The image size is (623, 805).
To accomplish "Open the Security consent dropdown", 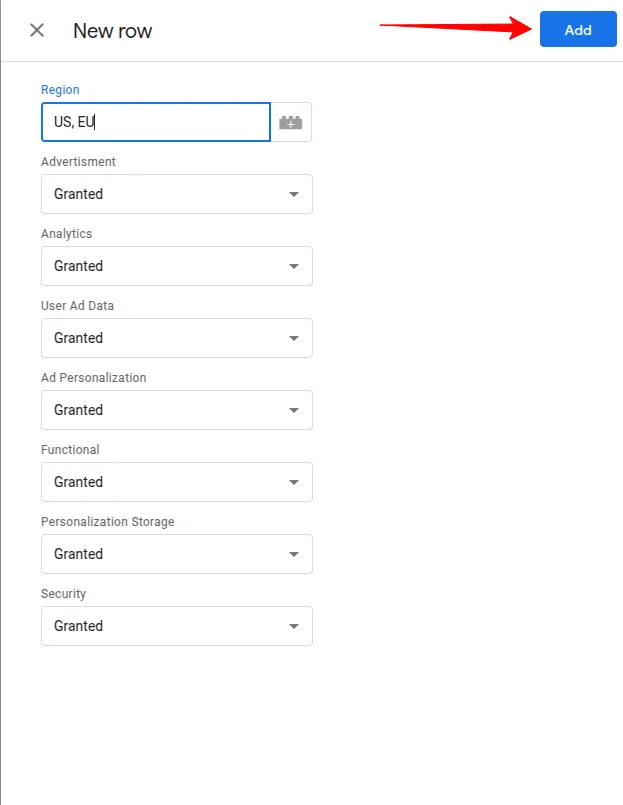I will pyautogui.click(x=176, y=626).
